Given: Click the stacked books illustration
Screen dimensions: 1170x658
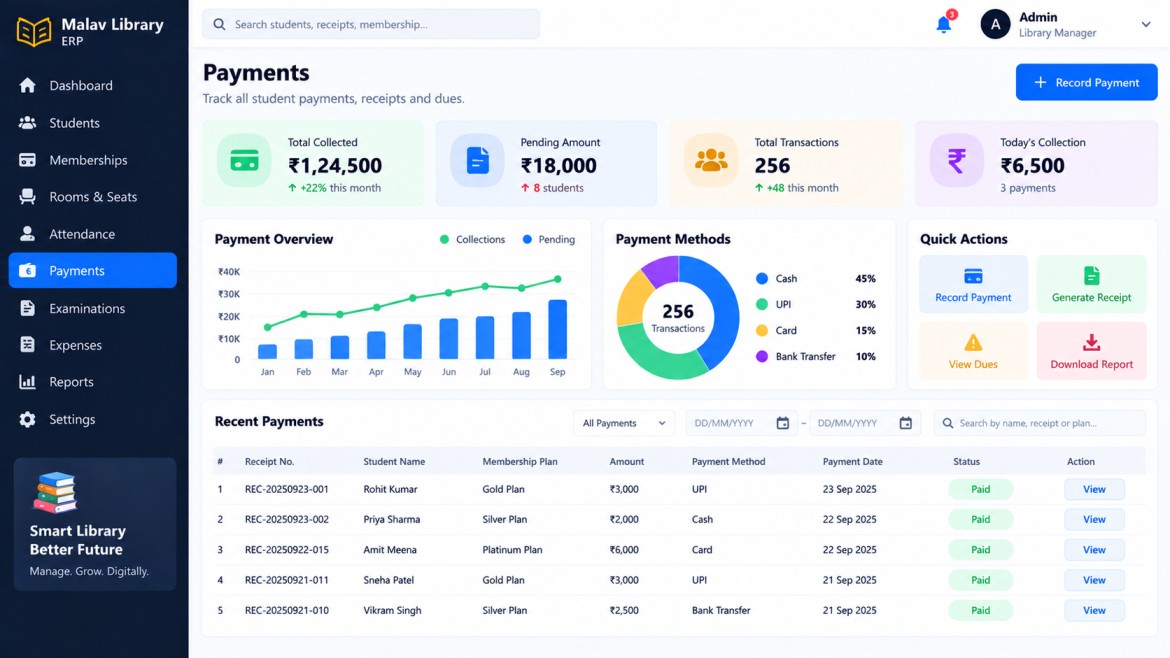Looking at the screenshot, I should [55, 492].
